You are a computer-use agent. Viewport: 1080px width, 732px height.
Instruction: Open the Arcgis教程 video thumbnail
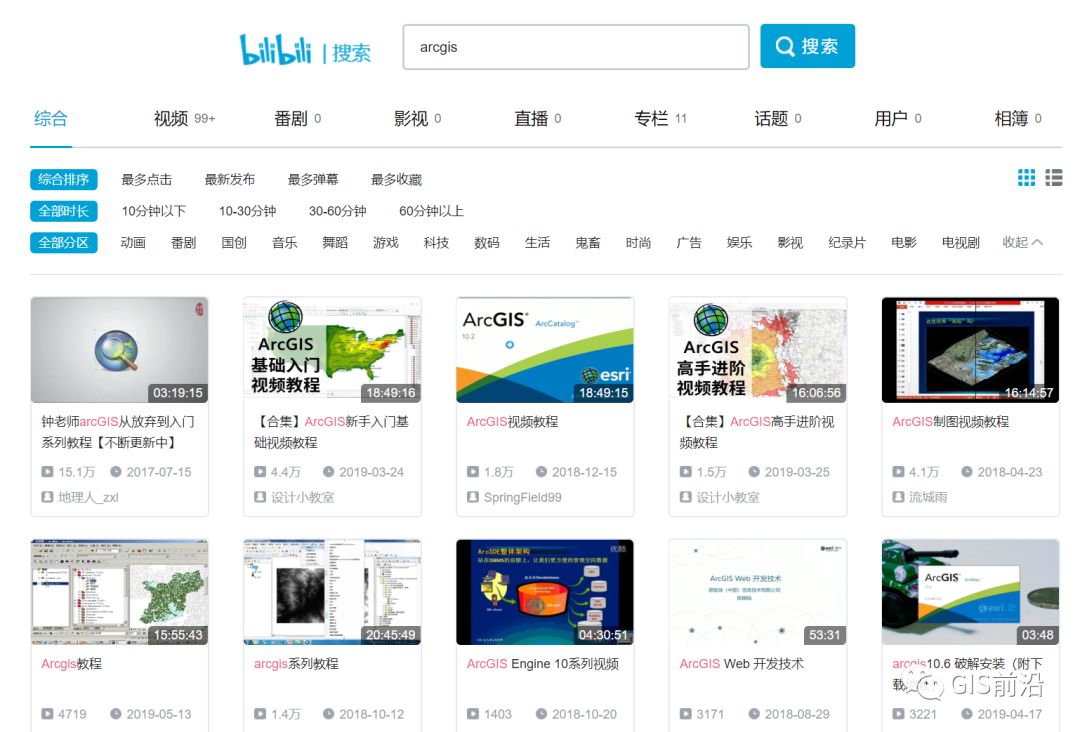click(119, 592)
